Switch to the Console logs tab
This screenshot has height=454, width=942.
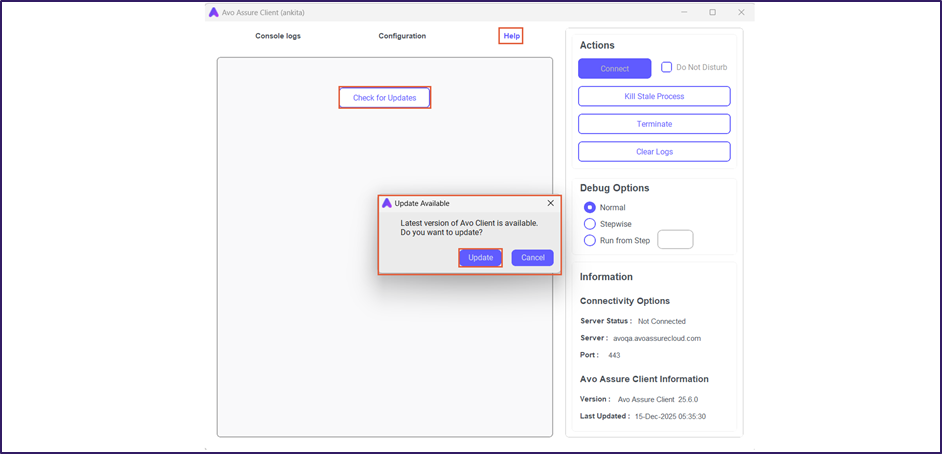click(278, 36)
